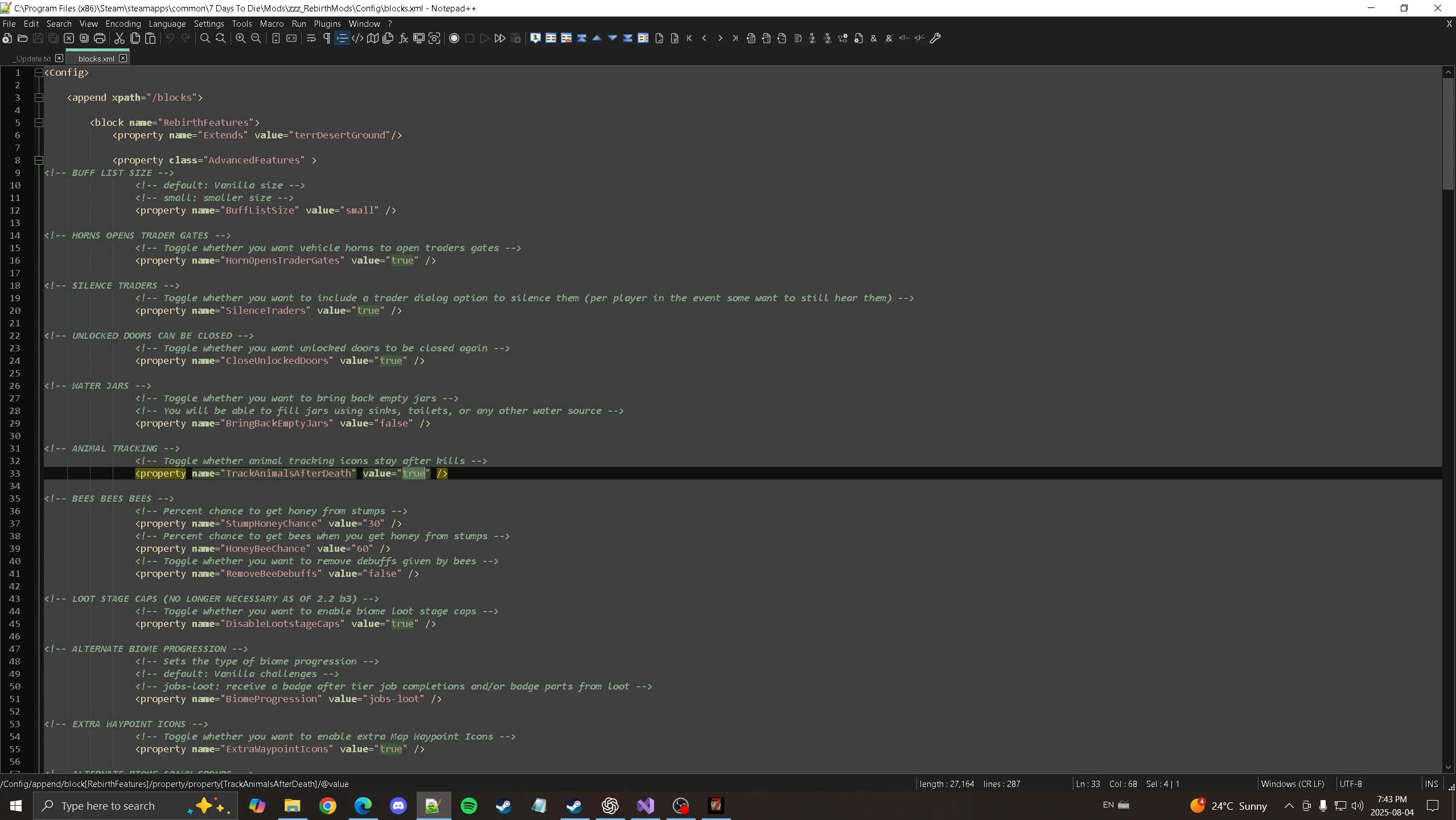This screenshot has width=1456, height=820.
Task: Click the Close All documents icon
Action: coord(84,38)
